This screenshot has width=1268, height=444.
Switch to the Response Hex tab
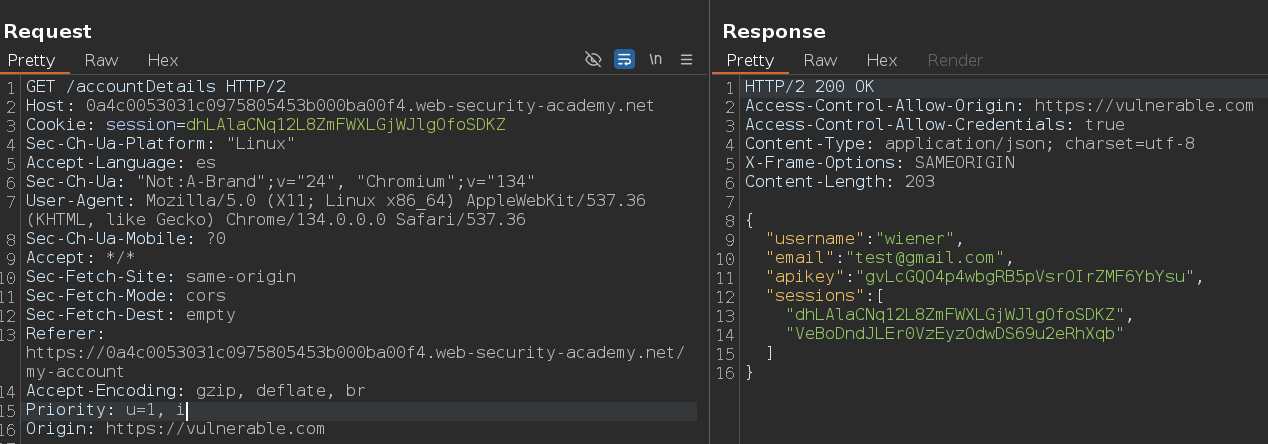[x=881, y=60]
